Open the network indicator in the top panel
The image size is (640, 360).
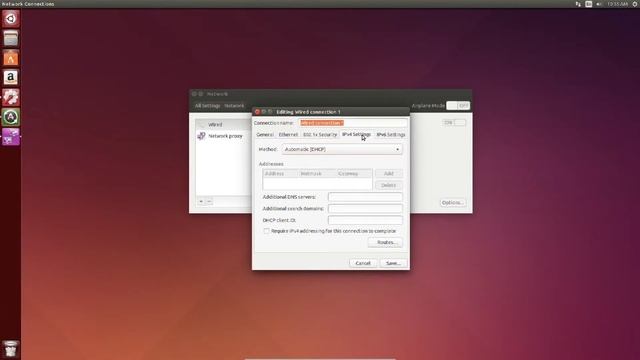578,4
